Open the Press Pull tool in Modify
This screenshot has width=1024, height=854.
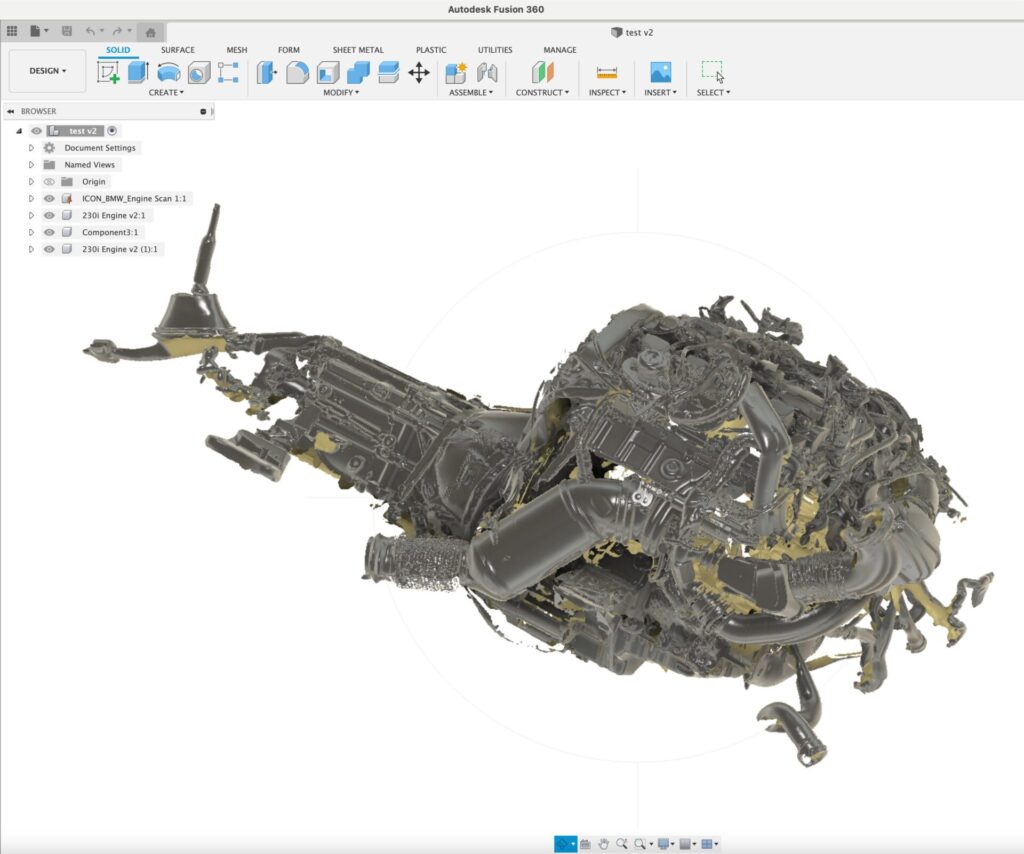click(265, 70)
